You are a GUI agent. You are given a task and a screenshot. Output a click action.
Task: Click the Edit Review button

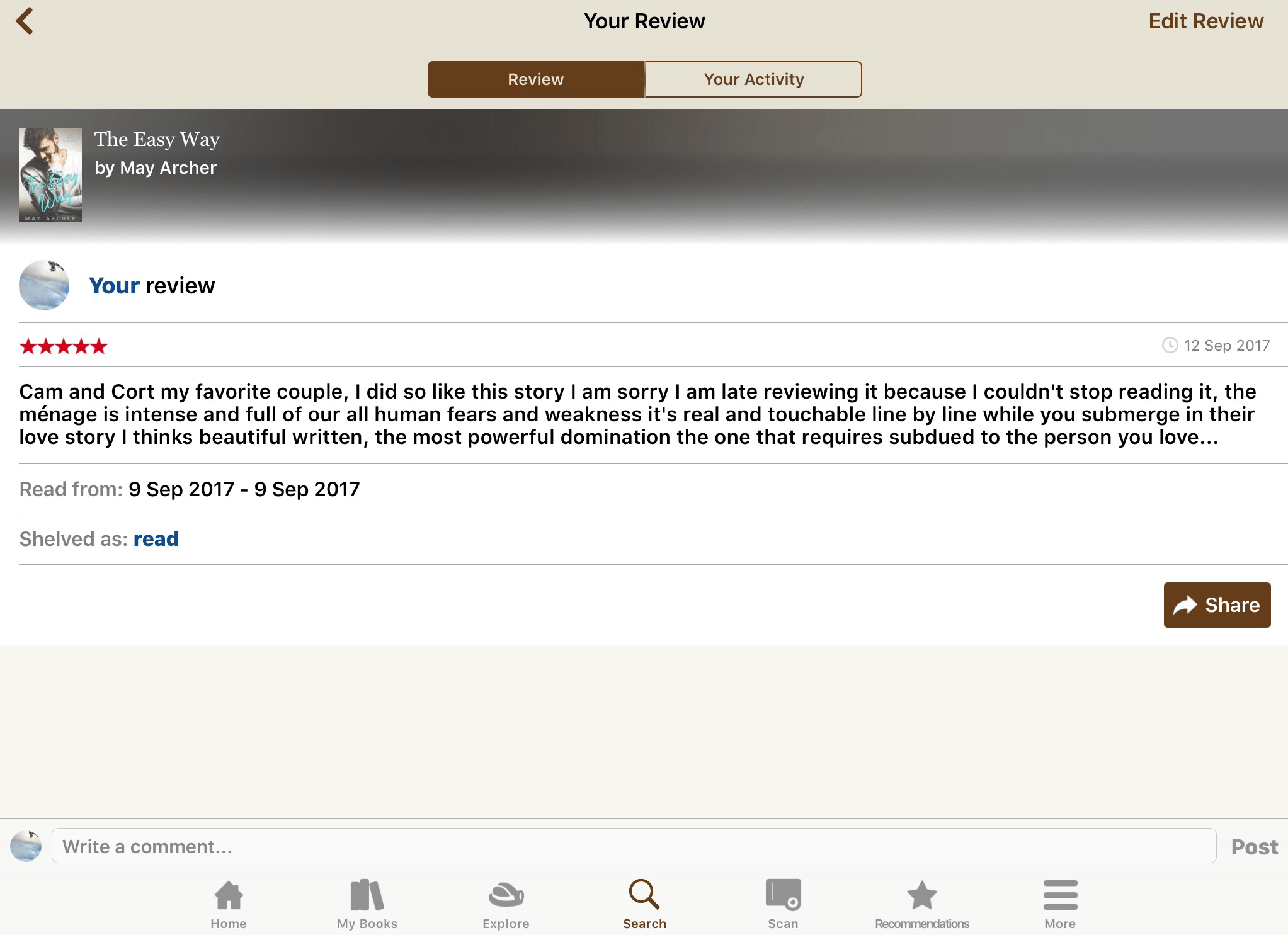(1205, 21)
